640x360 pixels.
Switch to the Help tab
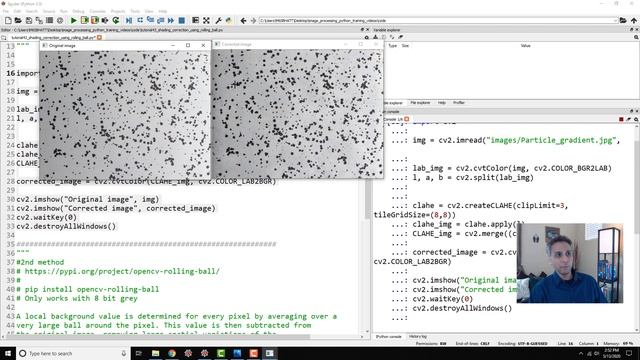tap(442, 103)
